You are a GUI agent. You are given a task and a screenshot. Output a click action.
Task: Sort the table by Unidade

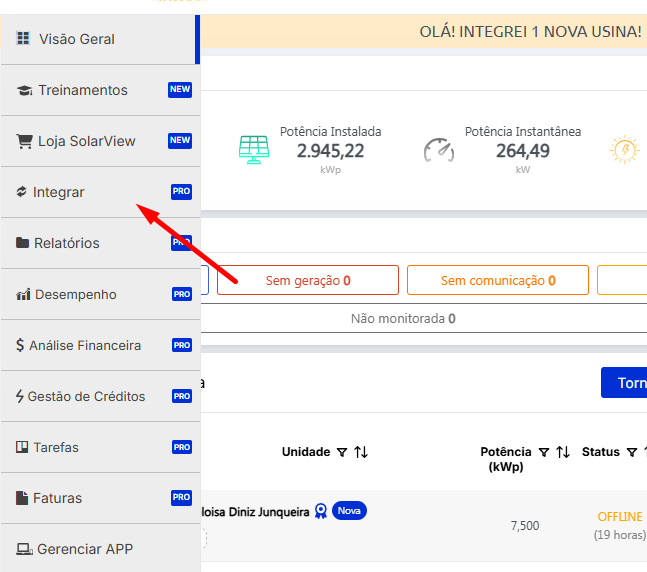tap(361, 453)
